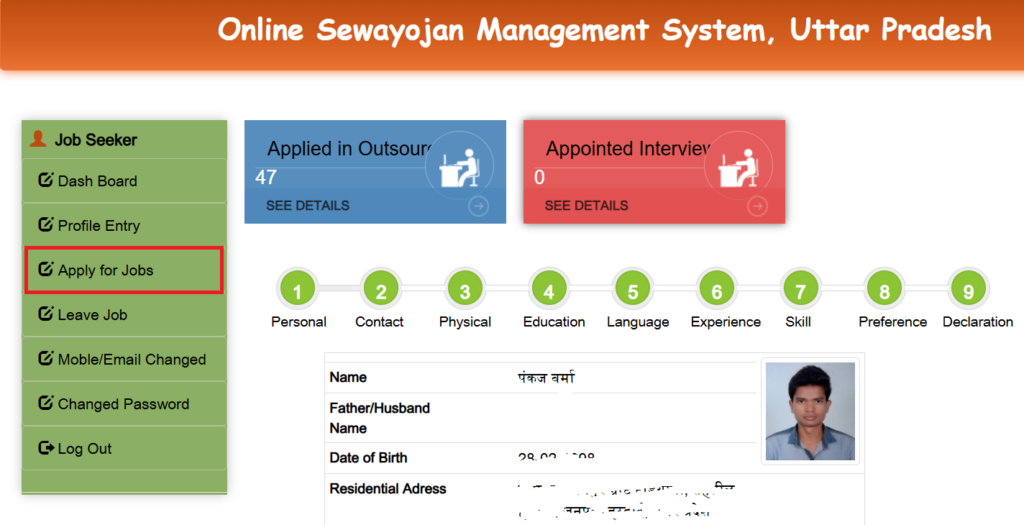1024x525 pixels.
Task: Open Moble/Email Changed menu item
Action: coord(131,359)
